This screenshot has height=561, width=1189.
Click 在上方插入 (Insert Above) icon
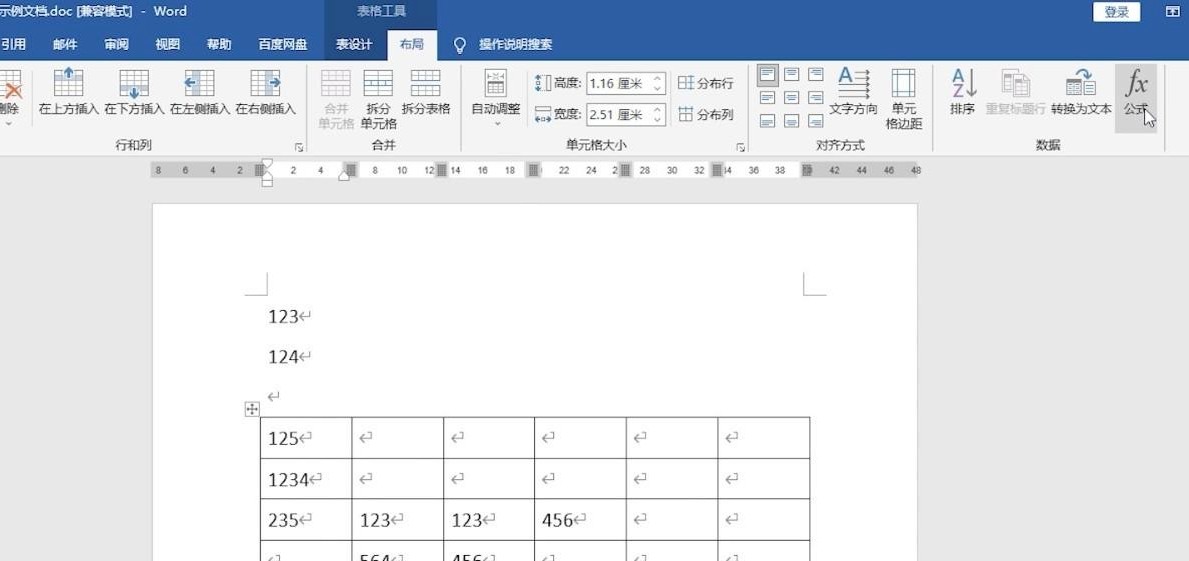coord(68,85)
